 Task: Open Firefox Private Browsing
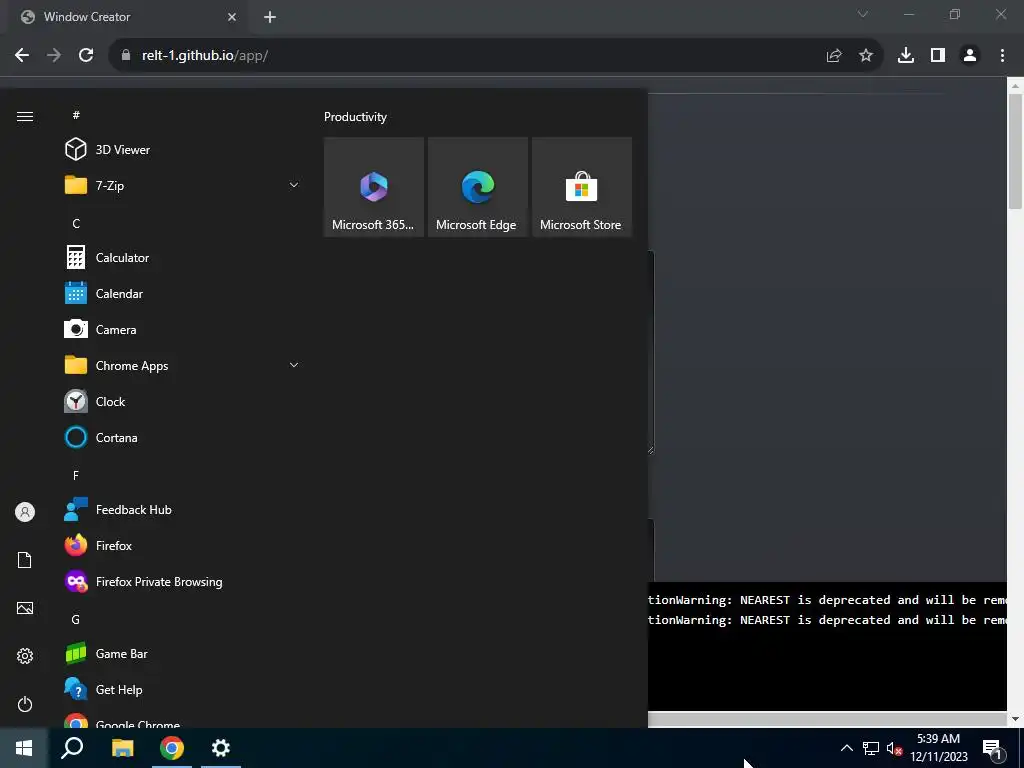click(183, 581)
